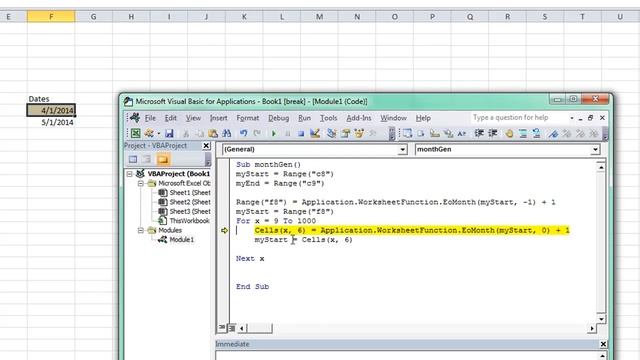Open the Debug menu
Screen dimensions: 640x360
tap(278, 118)
